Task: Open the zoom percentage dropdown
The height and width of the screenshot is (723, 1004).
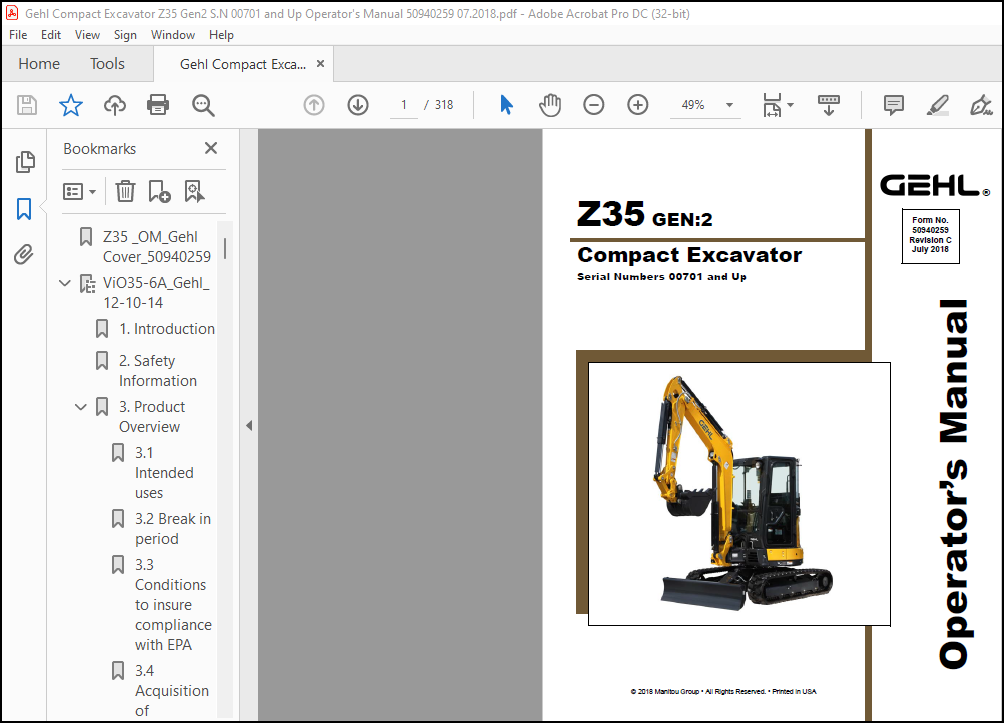Action: point(729,105)
